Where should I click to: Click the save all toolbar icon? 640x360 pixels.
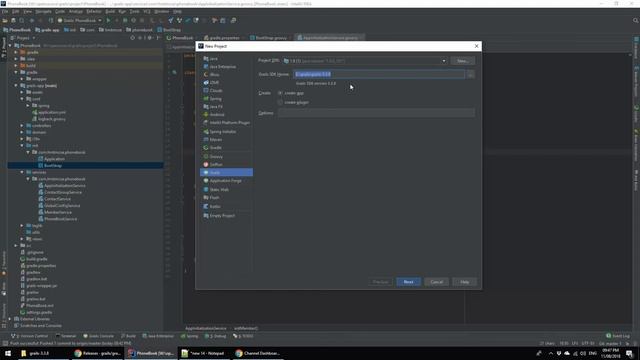(13, 20)
